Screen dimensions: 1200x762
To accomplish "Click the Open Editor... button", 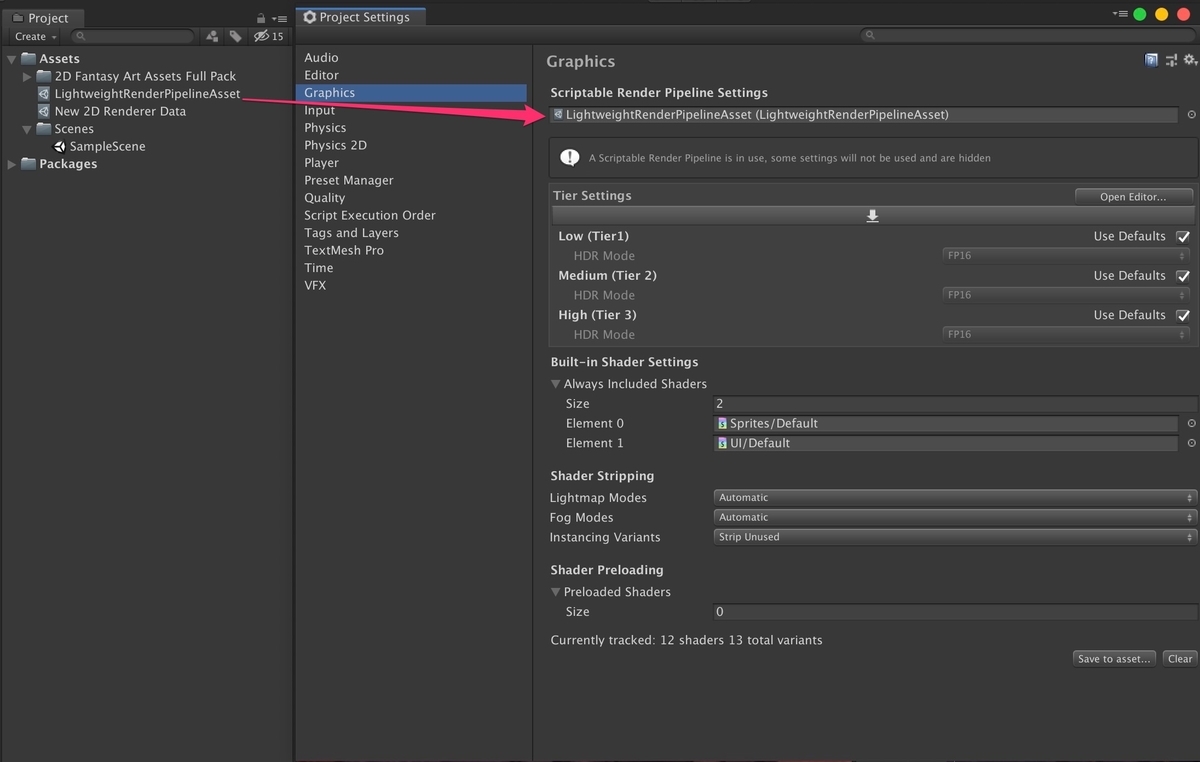I will pyautogui.click(x=1133, y=197).
